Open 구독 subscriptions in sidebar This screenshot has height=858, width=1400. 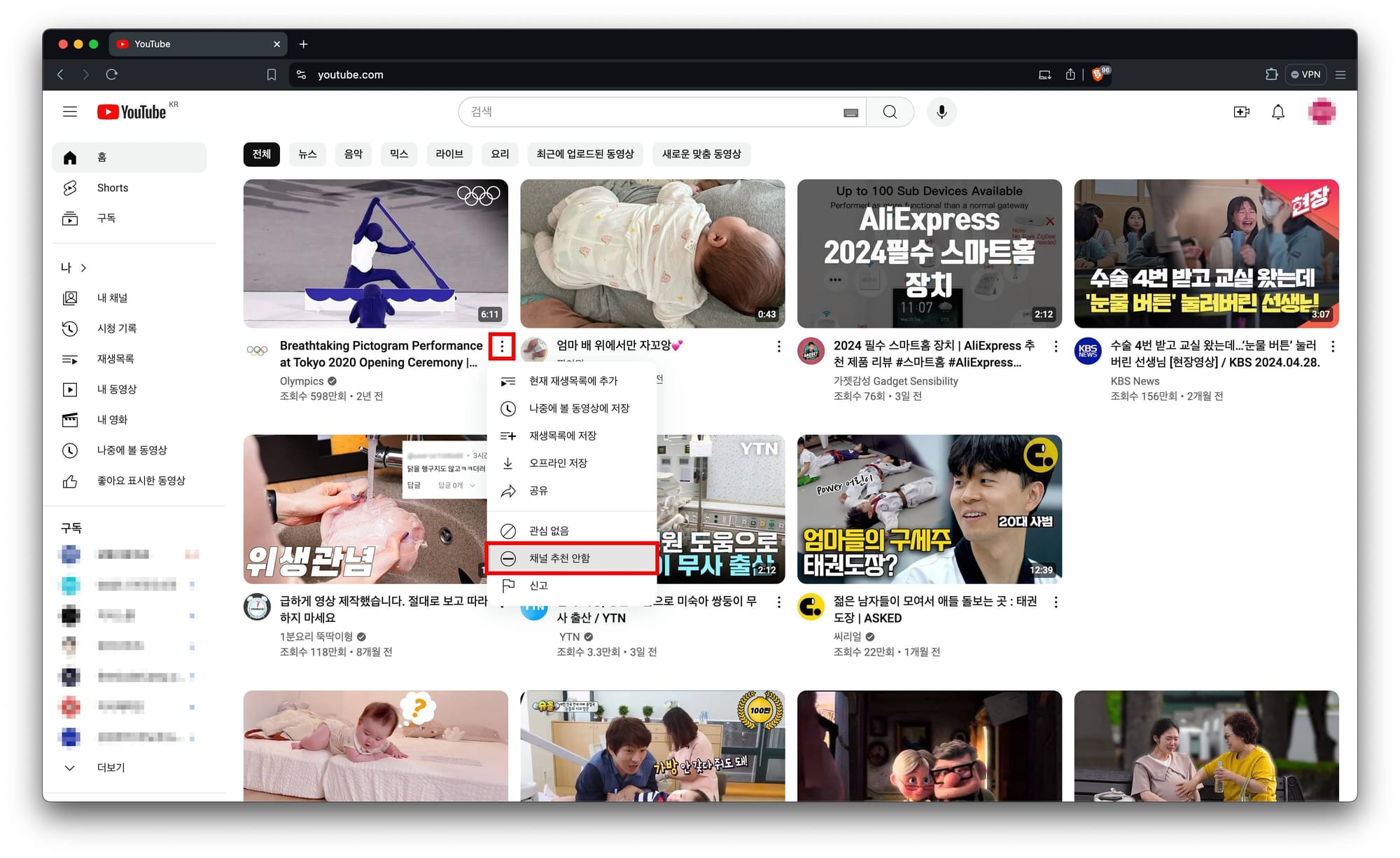click(x=129, y=218)
